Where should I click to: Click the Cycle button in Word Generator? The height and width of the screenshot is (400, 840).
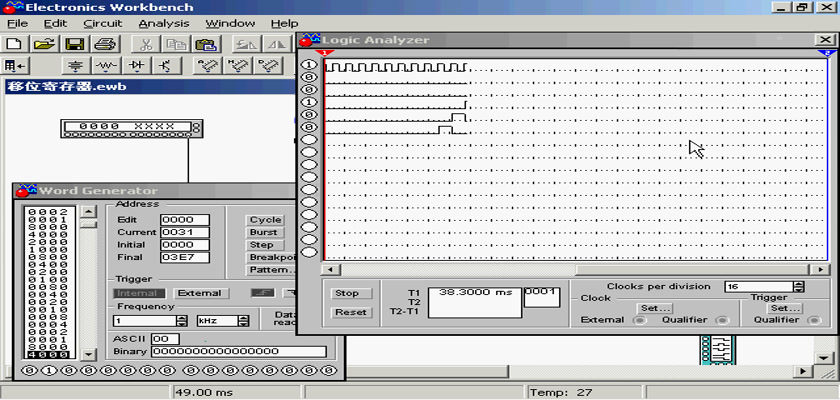point(265,220)
